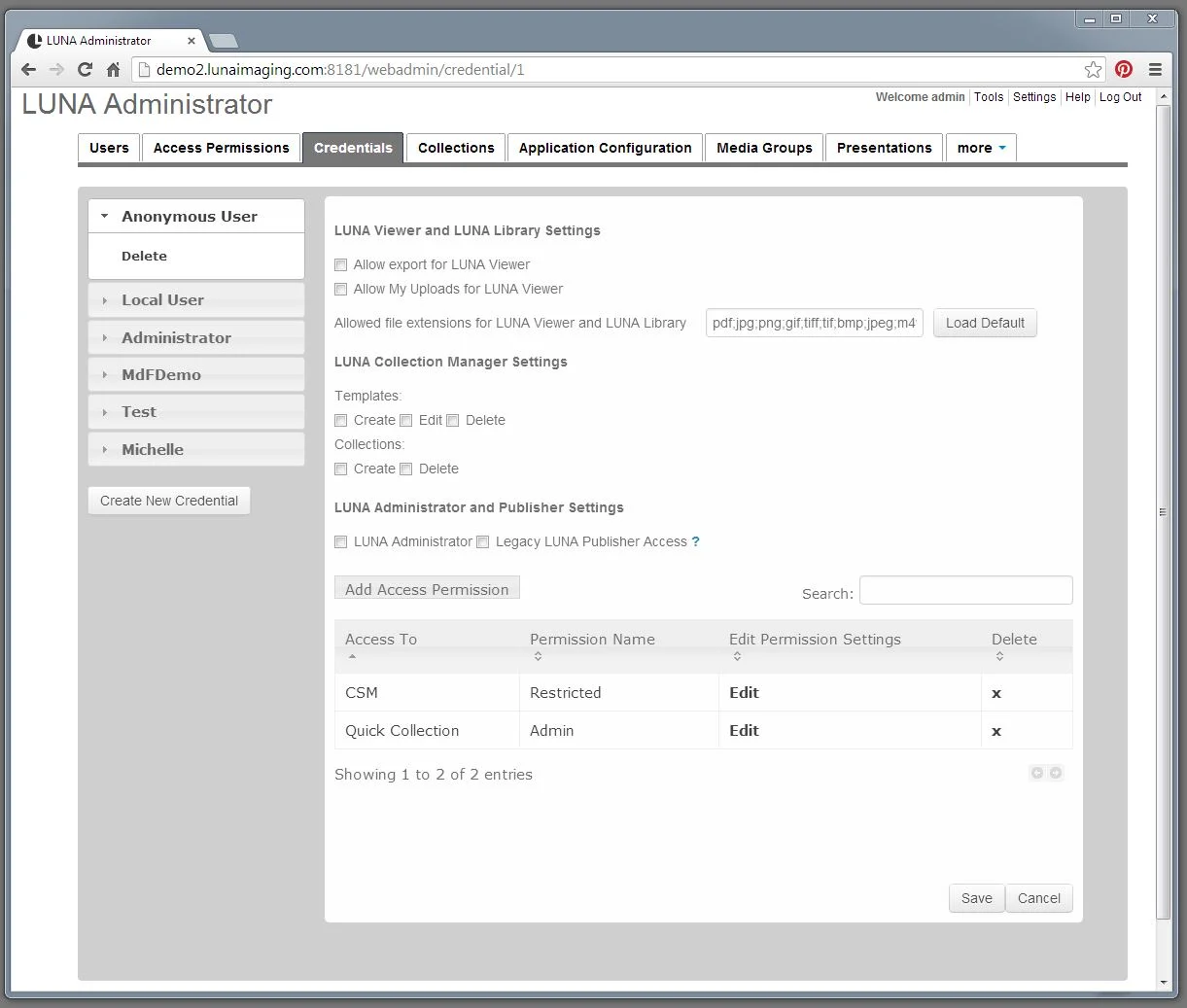This screenshot has height=1008, width=1187.
Task: Delete the Anonymous User credential
Action: pos(144,256)
